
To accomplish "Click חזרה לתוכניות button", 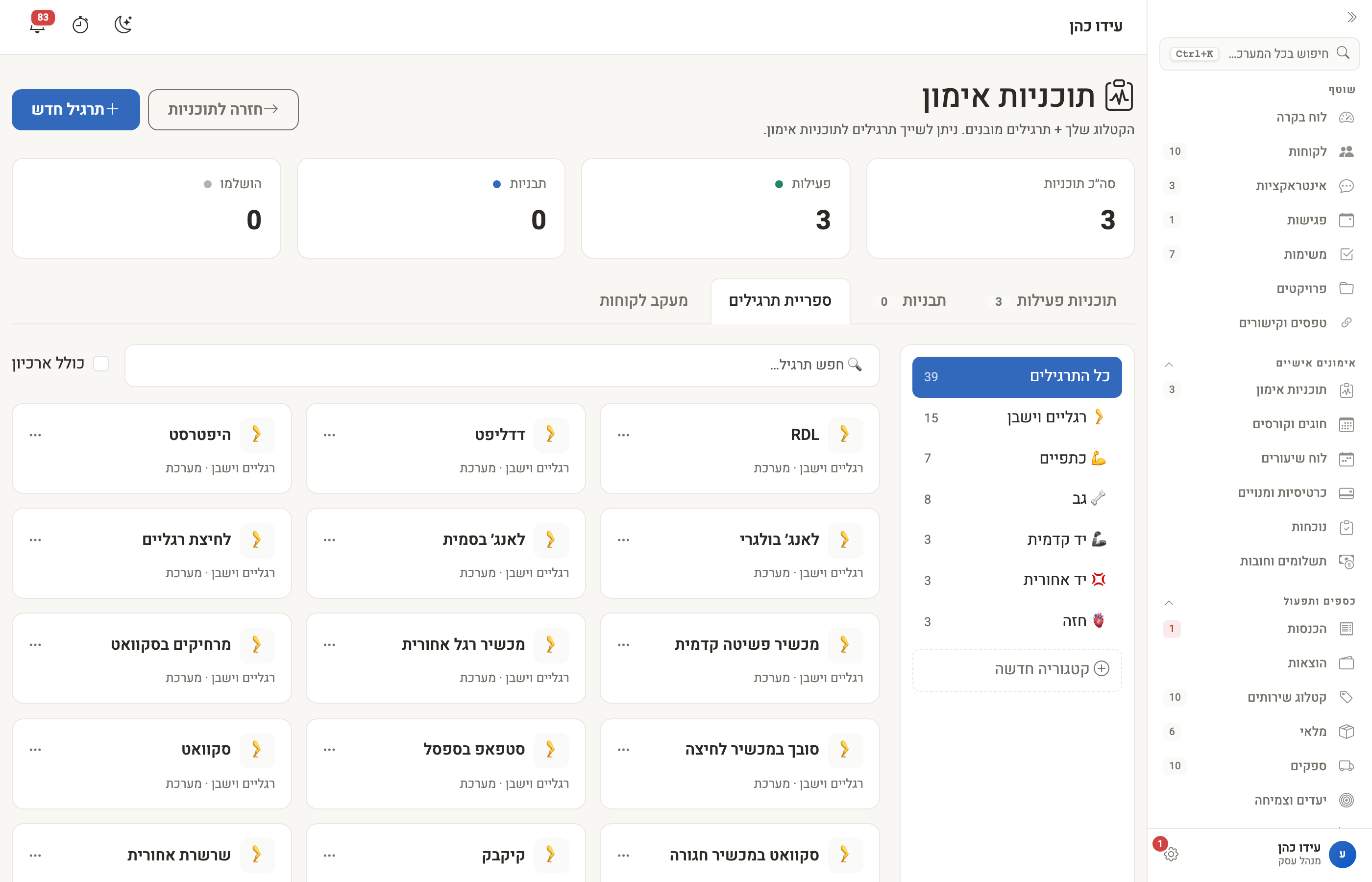I will point(223,109).
